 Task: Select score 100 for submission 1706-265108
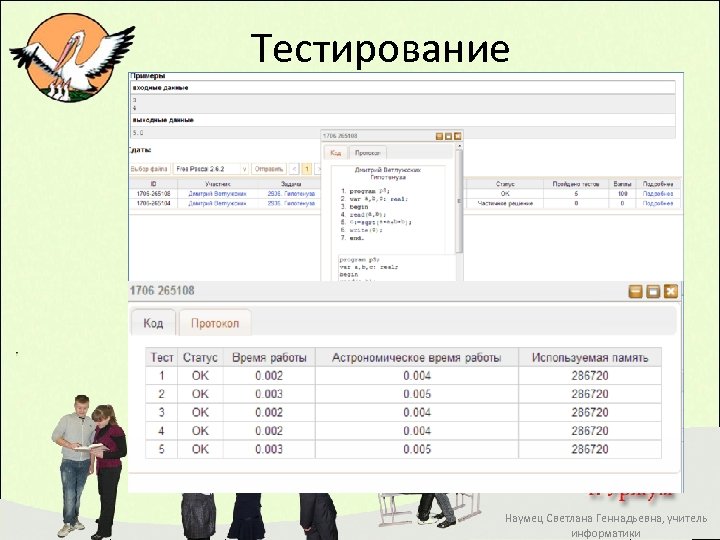click(622, 194)
